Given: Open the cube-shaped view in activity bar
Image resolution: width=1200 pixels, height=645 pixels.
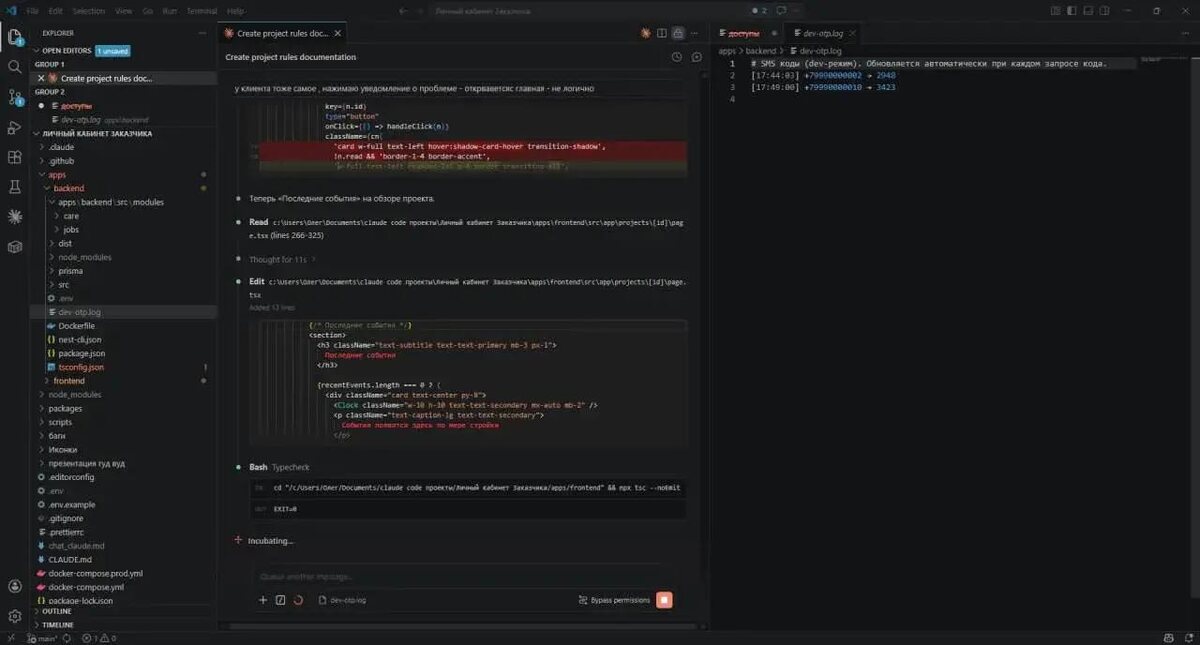Looking at the screenshot, I should (x=15, y=246).
